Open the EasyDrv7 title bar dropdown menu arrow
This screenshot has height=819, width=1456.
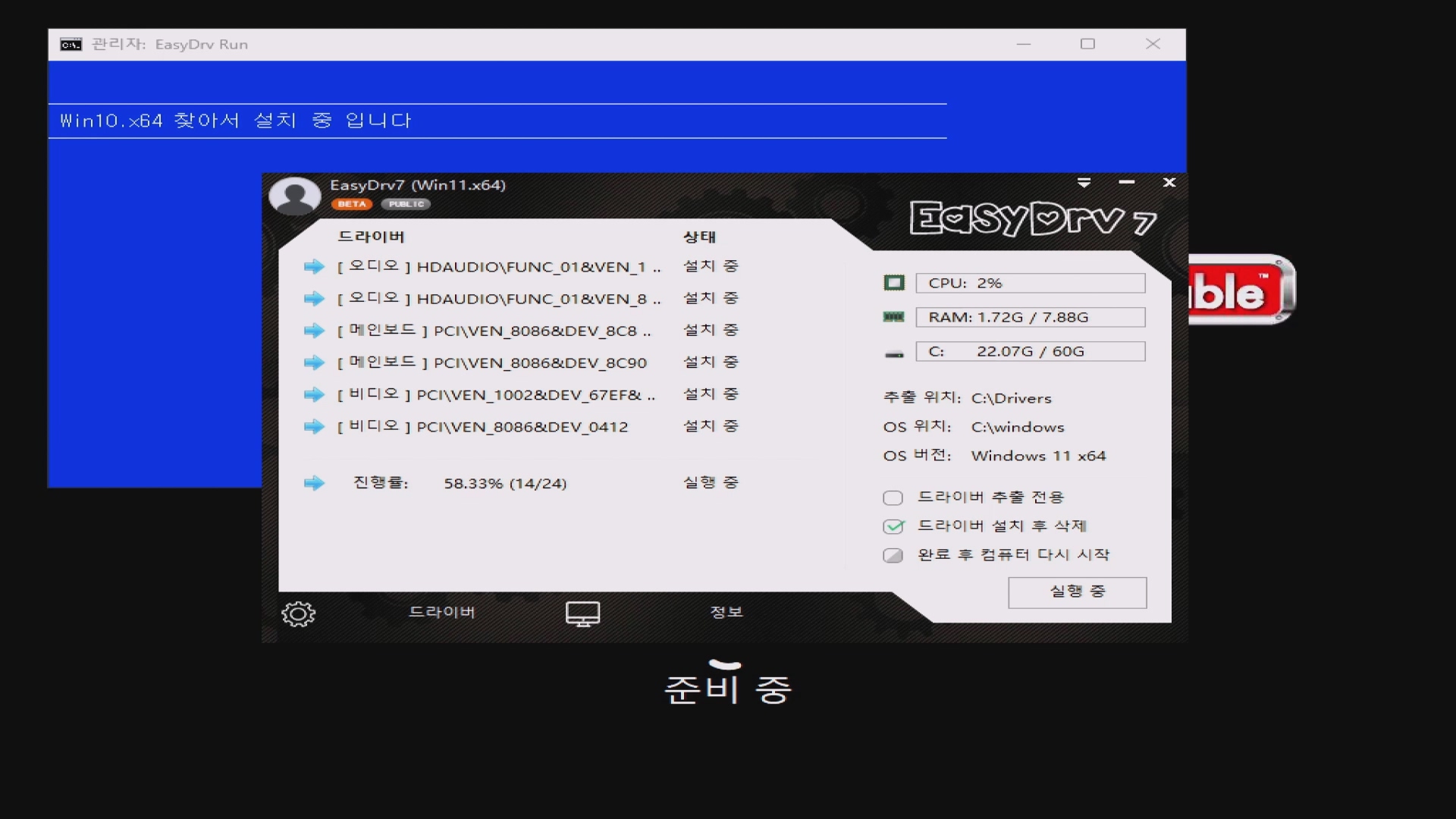pos(1084,183)
